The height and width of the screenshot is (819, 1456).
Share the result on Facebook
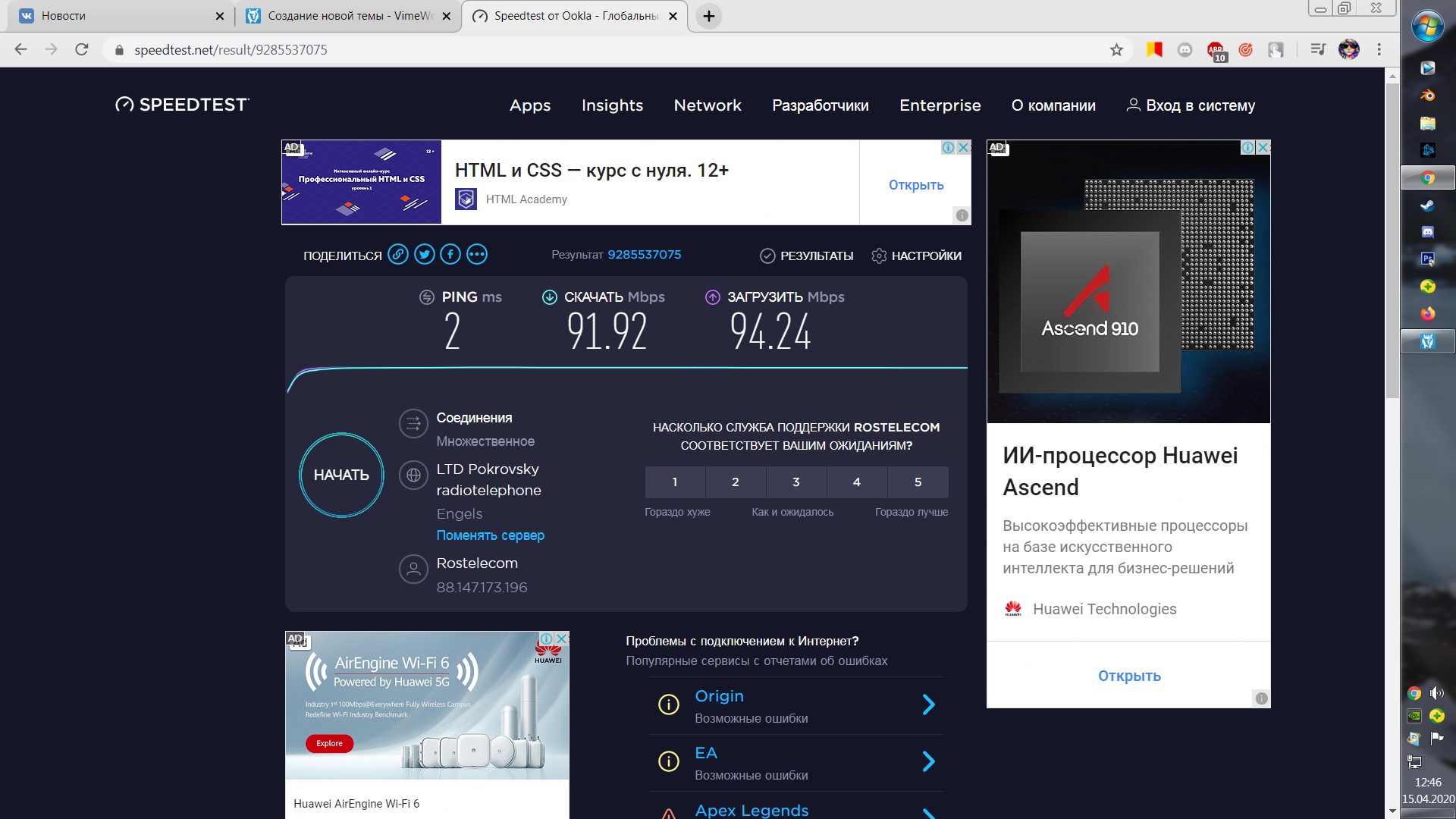(x=450, y=255)
